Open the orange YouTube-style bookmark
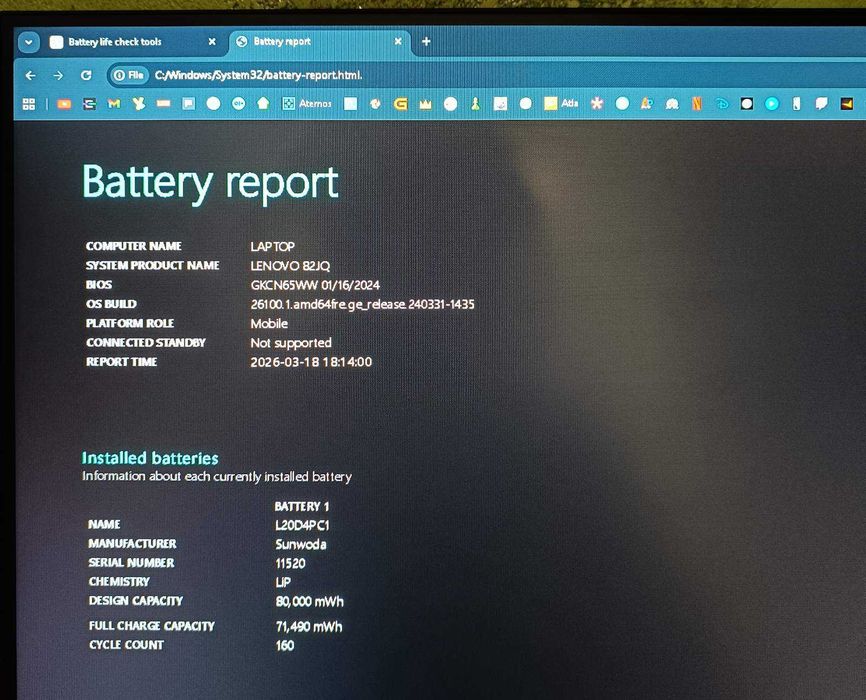The image size is (866, 700). (x=64, y=104)
